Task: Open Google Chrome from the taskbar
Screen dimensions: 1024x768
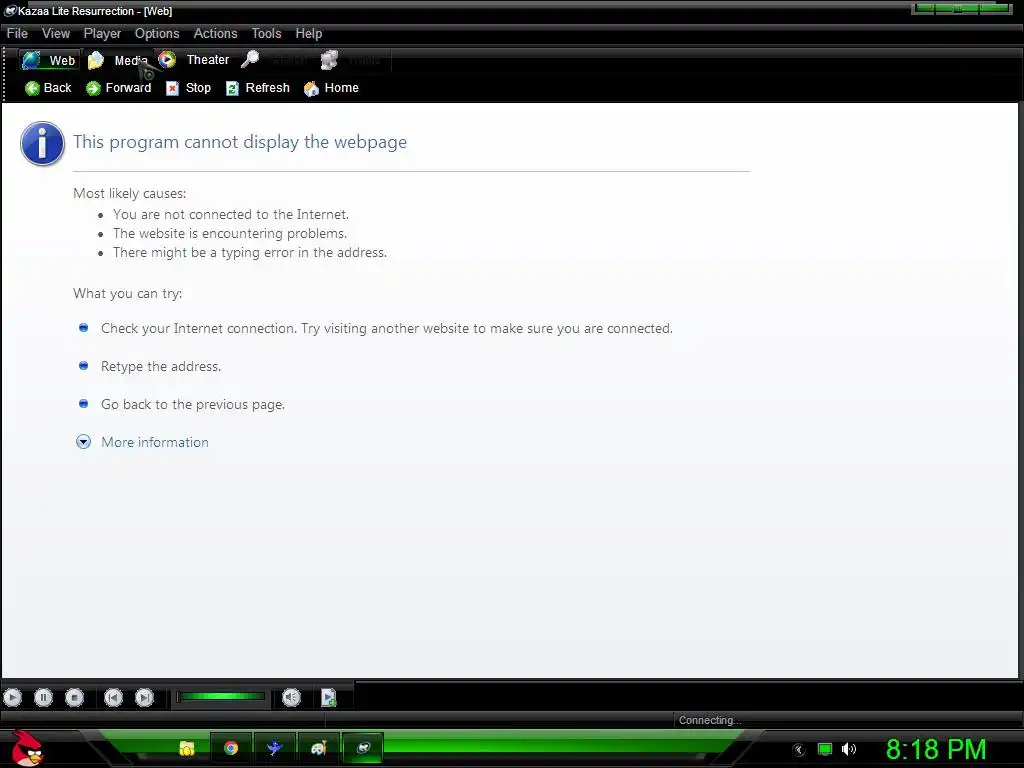Action: pyautogui.click(x=231, y=748)
